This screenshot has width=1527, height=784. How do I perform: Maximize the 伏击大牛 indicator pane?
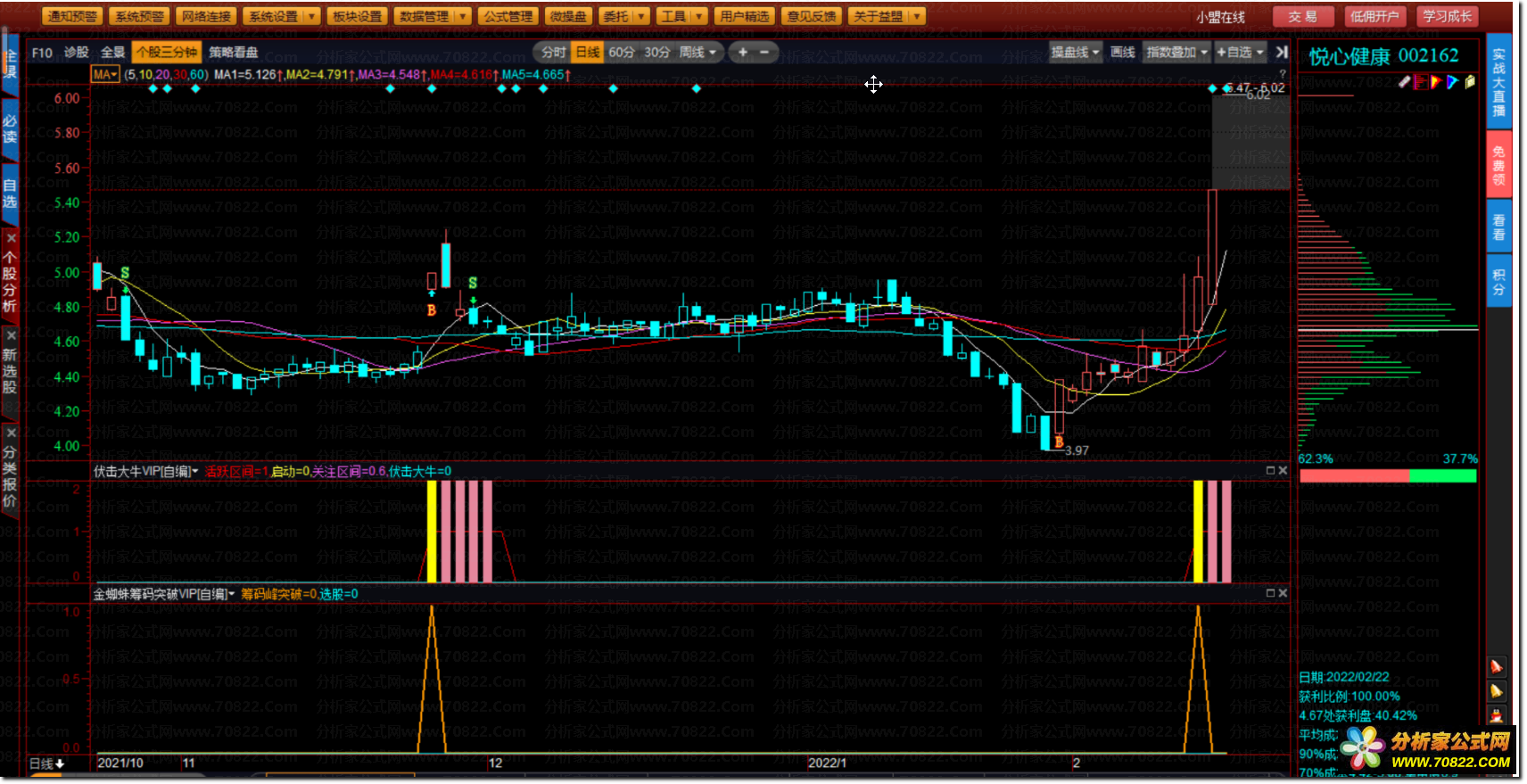pos(1270,470)
